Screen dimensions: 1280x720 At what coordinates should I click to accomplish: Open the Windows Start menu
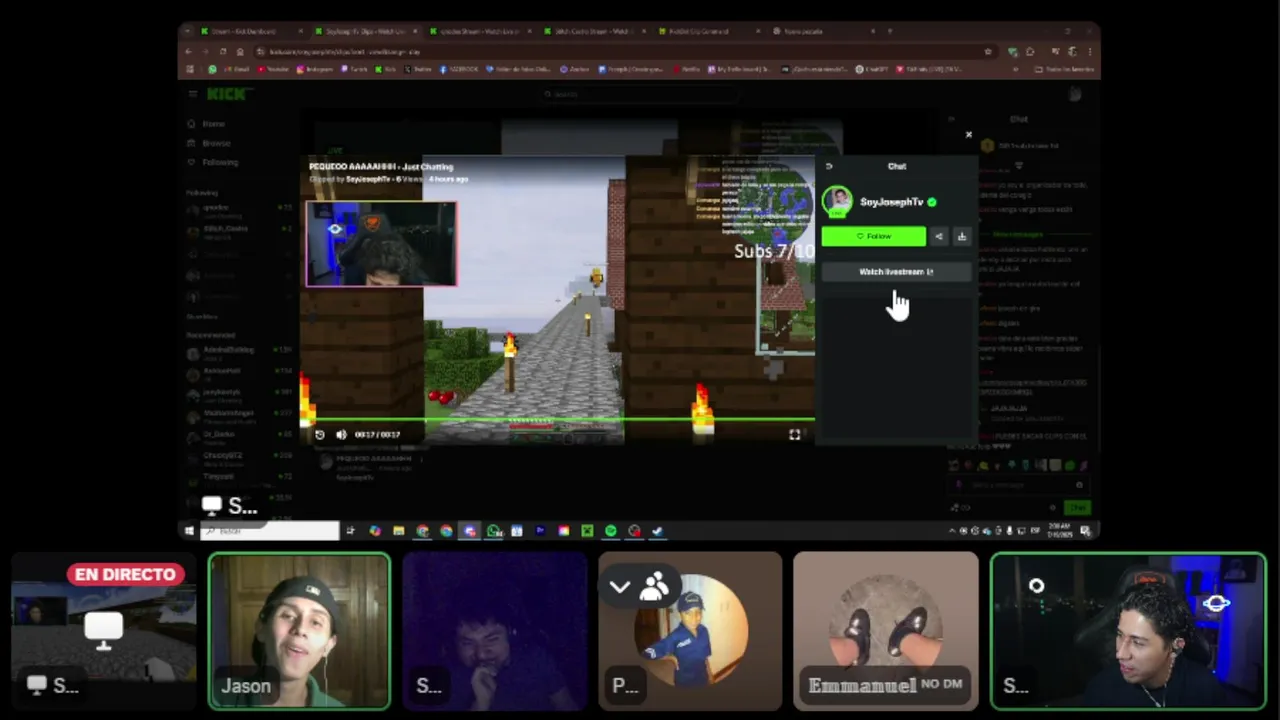[188, 531]
